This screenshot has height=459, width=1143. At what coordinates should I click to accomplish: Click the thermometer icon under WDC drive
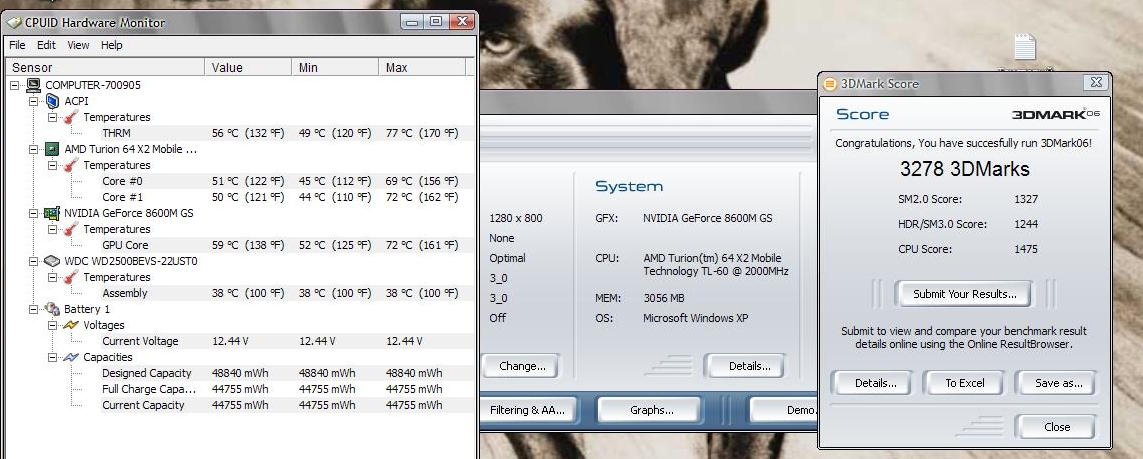pyautogui.click(x=71, y=278)
